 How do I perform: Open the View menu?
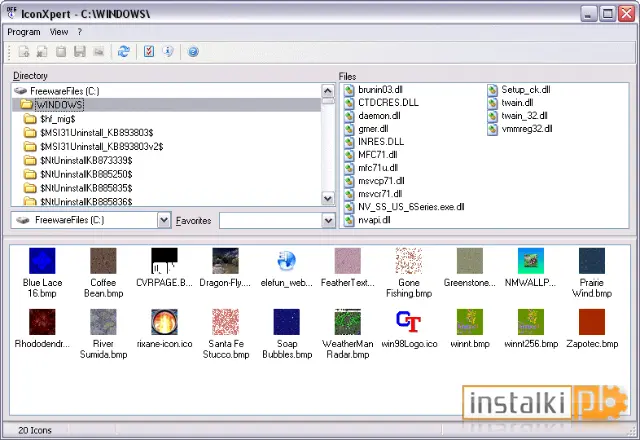pyautogui.click(x=59, y=32)
